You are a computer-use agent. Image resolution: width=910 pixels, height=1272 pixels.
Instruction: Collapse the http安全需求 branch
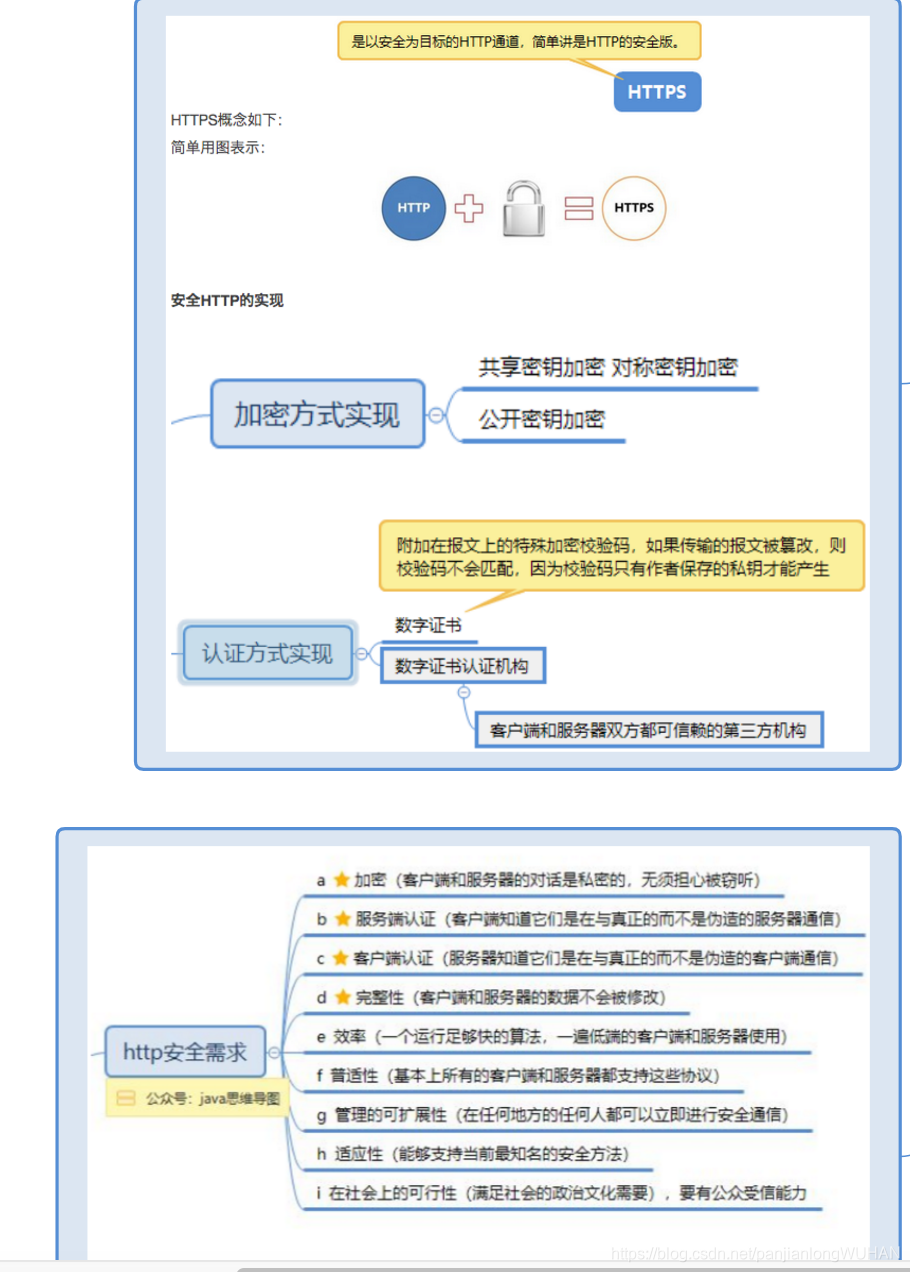click(x=274, y=1053)
